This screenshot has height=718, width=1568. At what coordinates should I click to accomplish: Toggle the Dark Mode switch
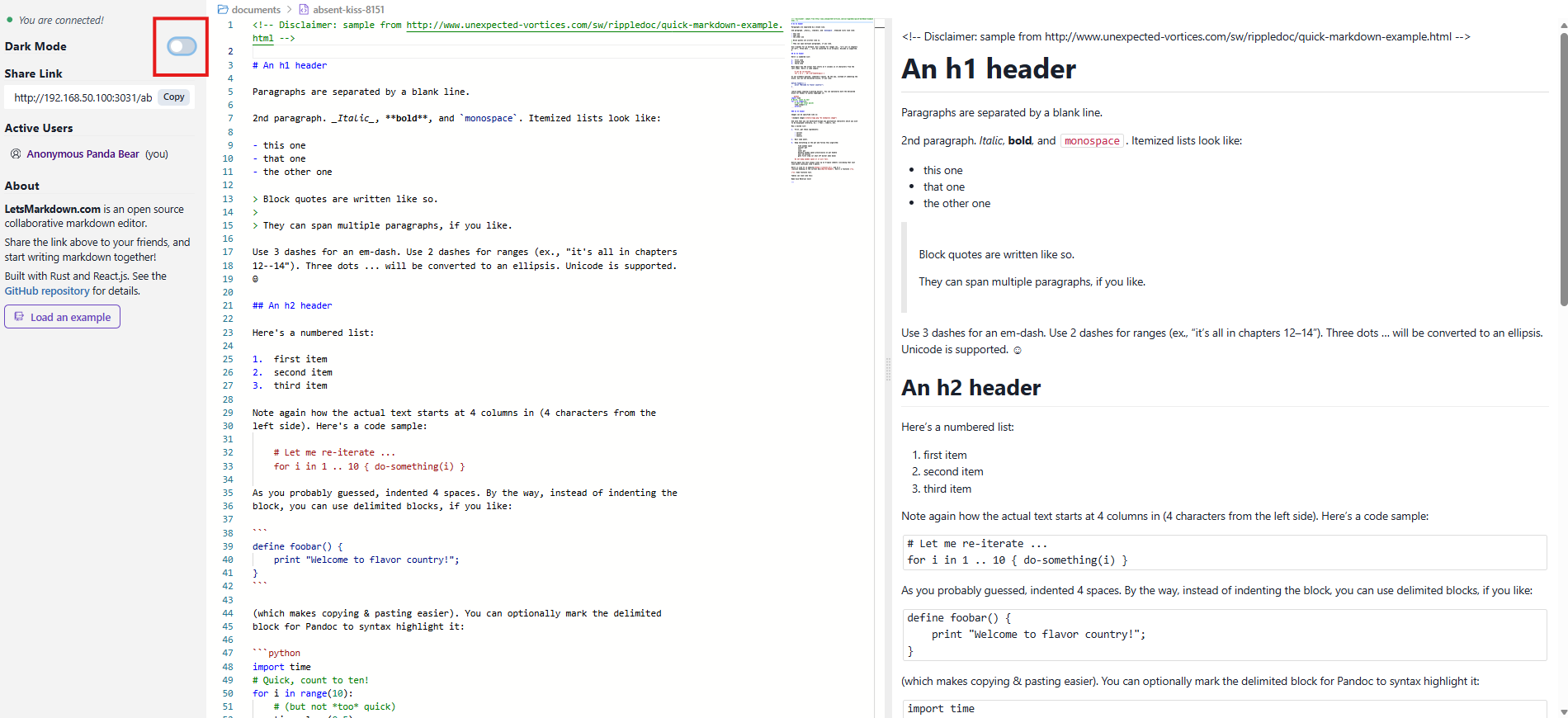[x=182, y=46]
